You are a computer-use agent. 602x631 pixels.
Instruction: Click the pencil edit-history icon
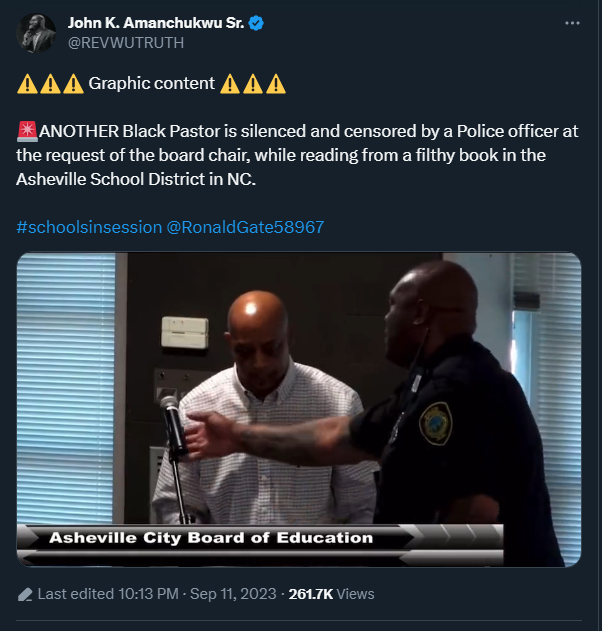[x=25, y=594]
